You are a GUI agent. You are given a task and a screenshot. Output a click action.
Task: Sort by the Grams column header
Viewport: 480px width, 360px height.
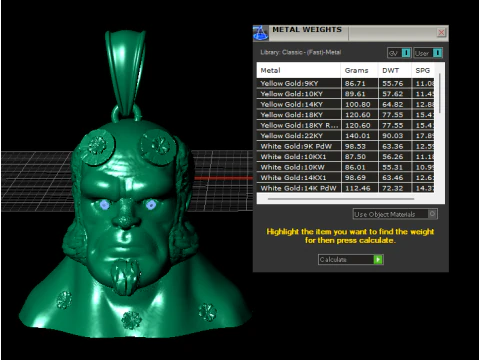tap(359, 70)
